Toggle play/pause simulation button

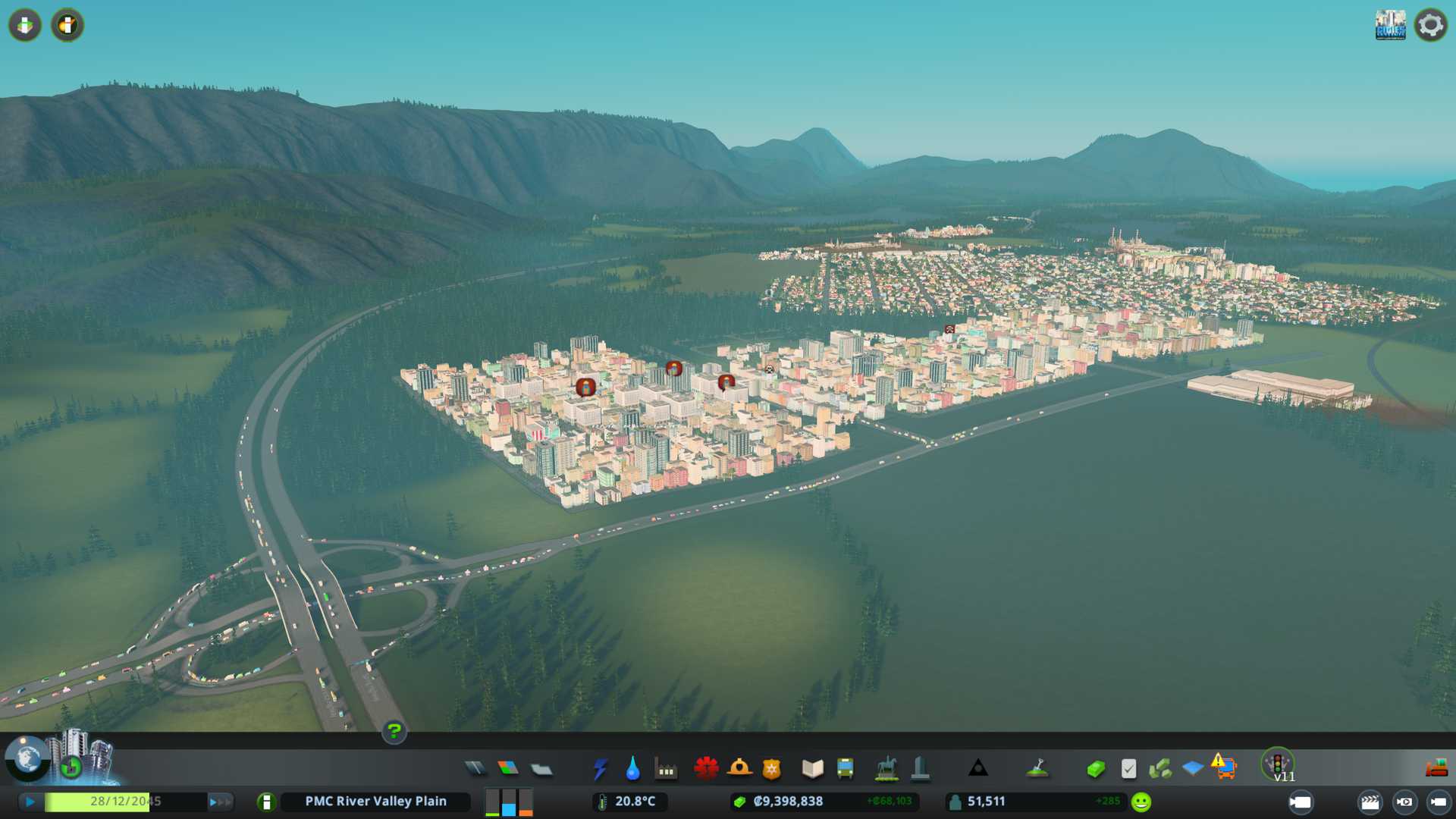click(x=30, y=802)
